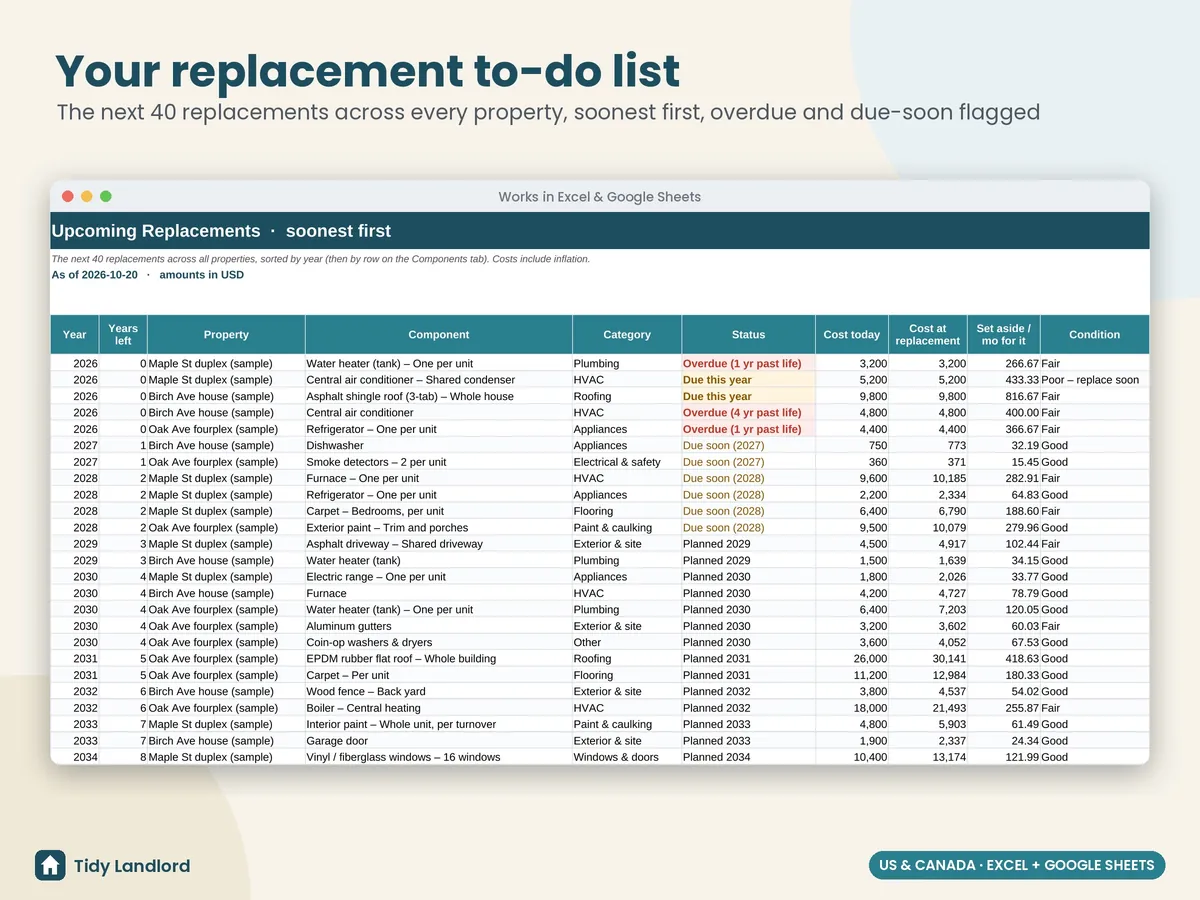Screen dimensions: 1200x900
Task: Click the US & CANADA · EXCEL + GOOGLE SHEETS badge
Action: click(x=1017, y=865)
